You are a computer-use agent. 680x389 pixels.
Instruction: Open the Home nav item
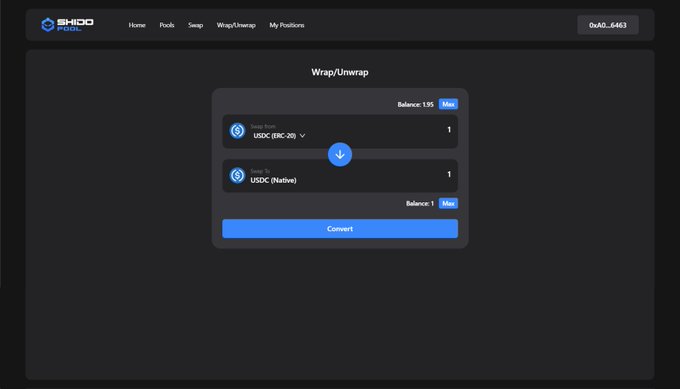(x=137, y=25)
